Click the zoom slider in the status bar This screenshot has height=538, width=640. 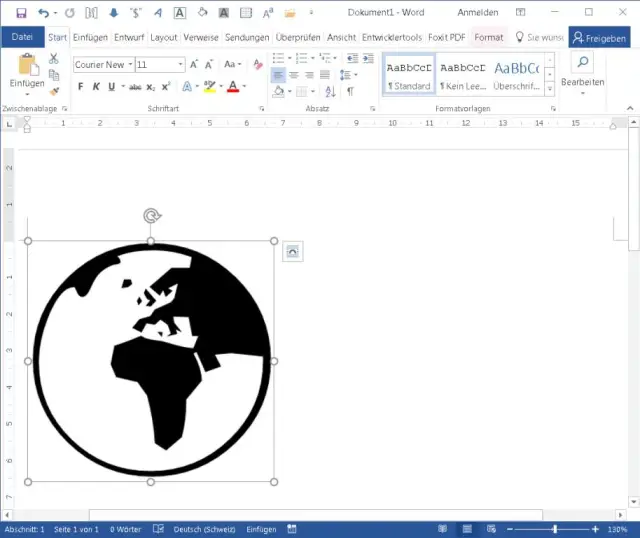556,528
